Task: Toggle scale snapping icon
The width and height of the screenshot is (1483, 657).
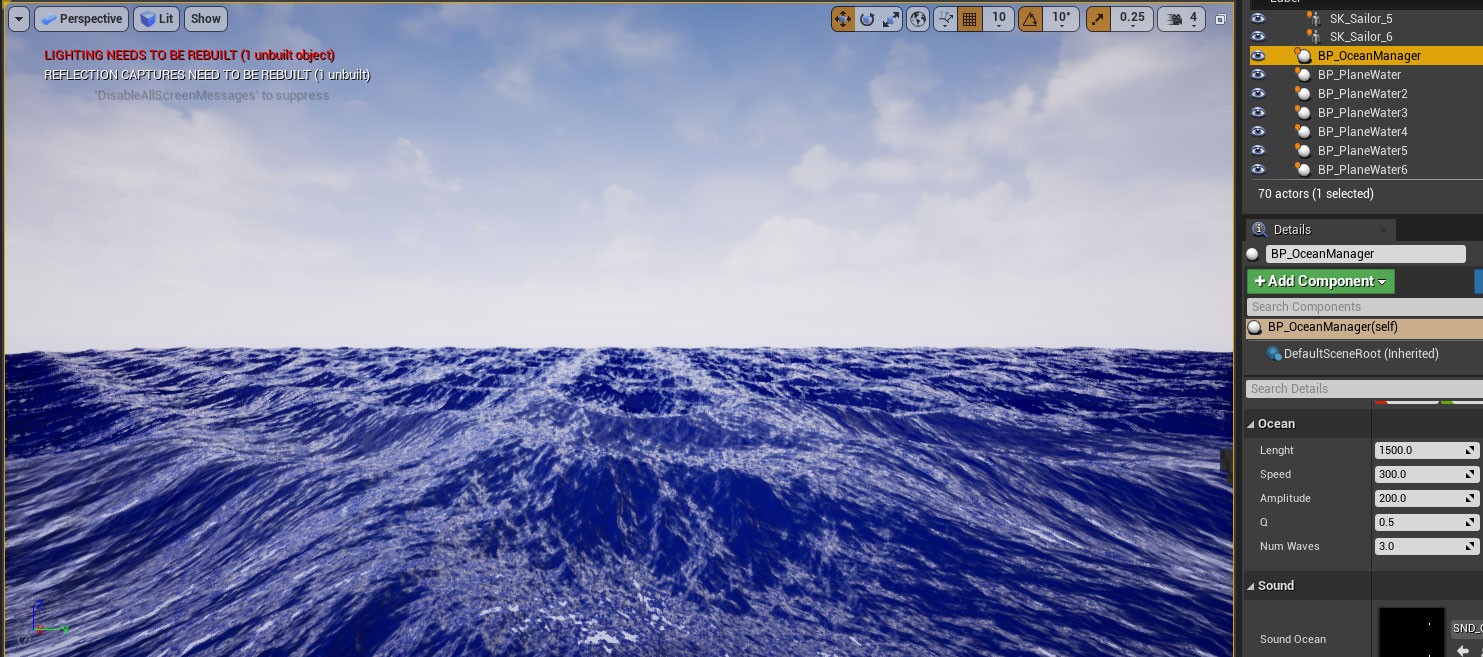Action: [x=1099, y=19]
